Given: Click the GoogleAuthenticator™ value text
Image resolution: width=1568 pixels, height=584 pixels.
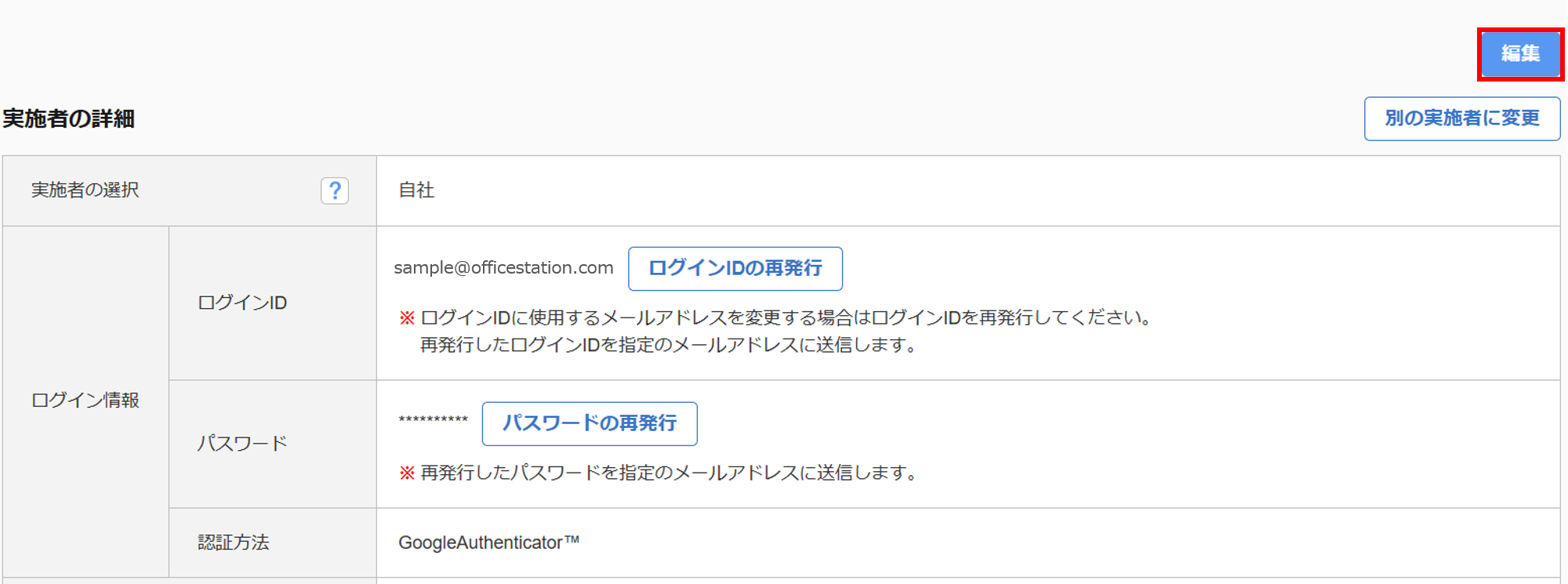Looking at the screenshot, I should tap(488, 542).
